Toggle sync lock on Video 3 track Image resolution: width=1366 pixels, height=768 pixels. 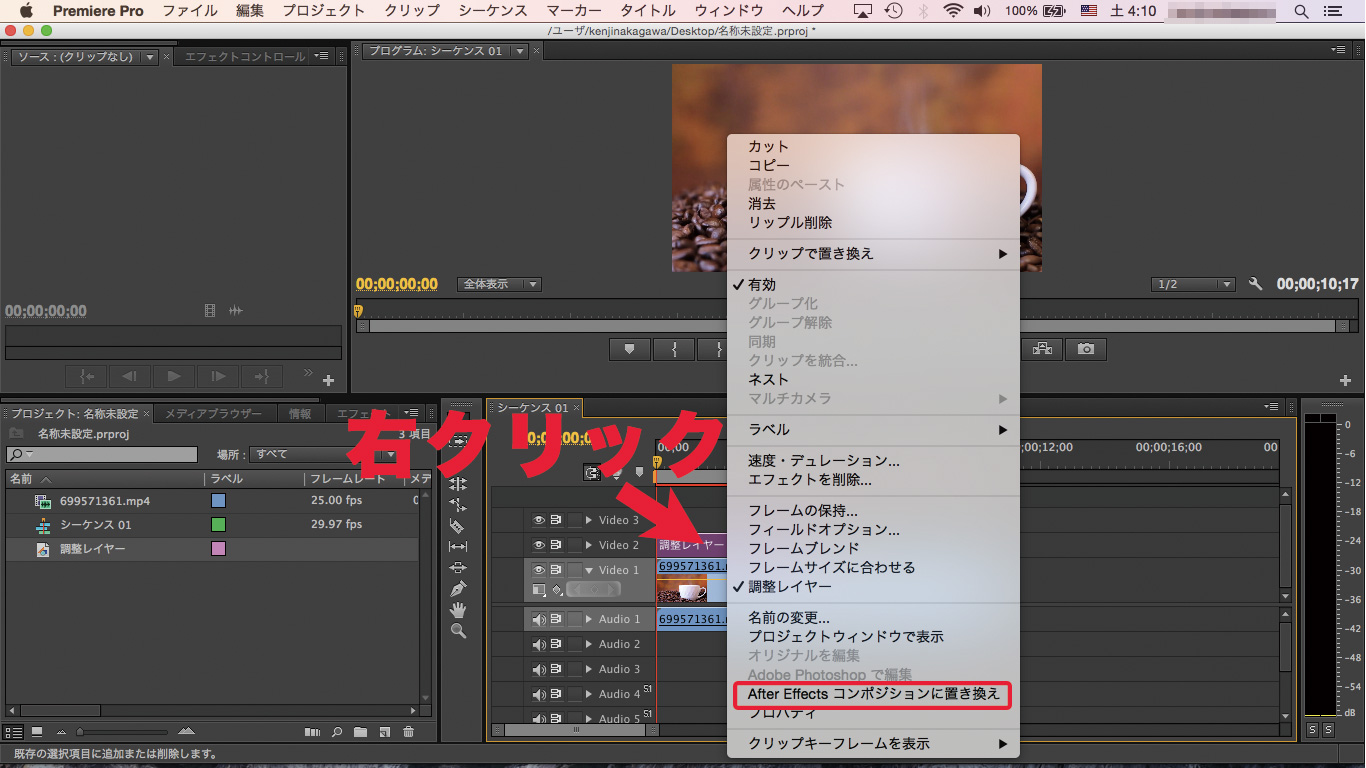[x=556, y=520]
